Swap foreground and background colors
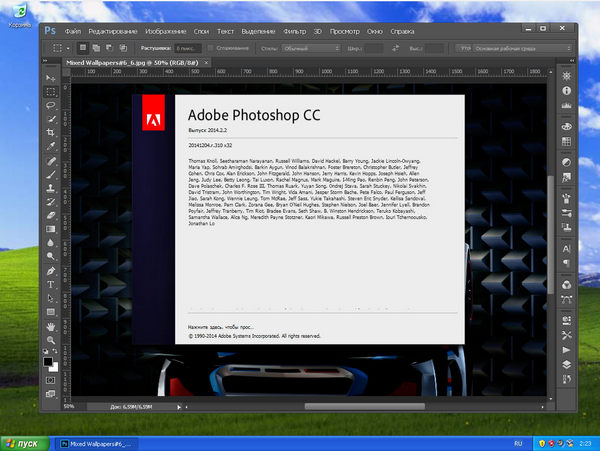This screenshot has height=451, width=600. point(56,353)
